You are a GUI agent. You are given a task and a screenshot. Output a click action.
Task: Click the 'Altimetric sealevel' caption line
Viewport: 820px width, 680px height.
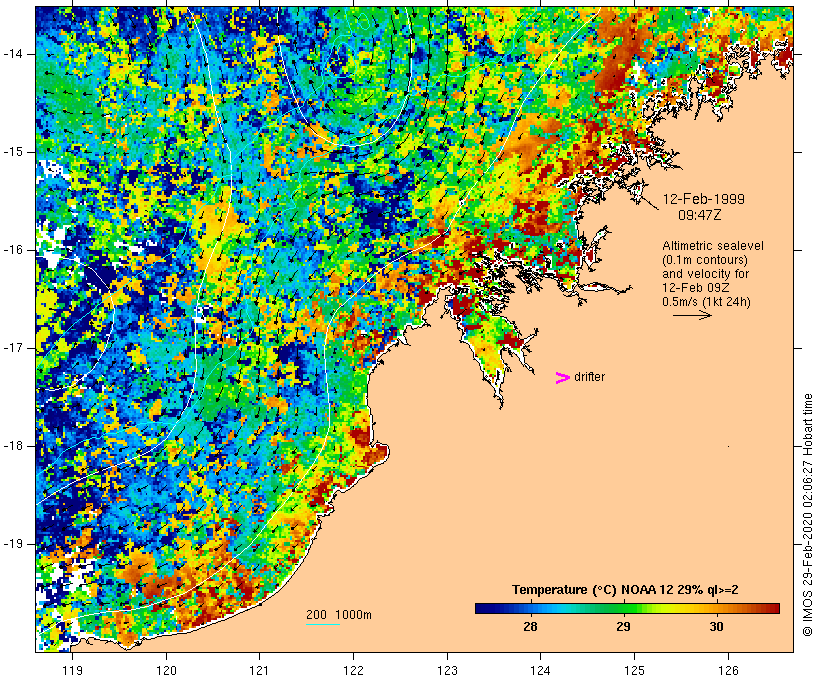[713, 246]
